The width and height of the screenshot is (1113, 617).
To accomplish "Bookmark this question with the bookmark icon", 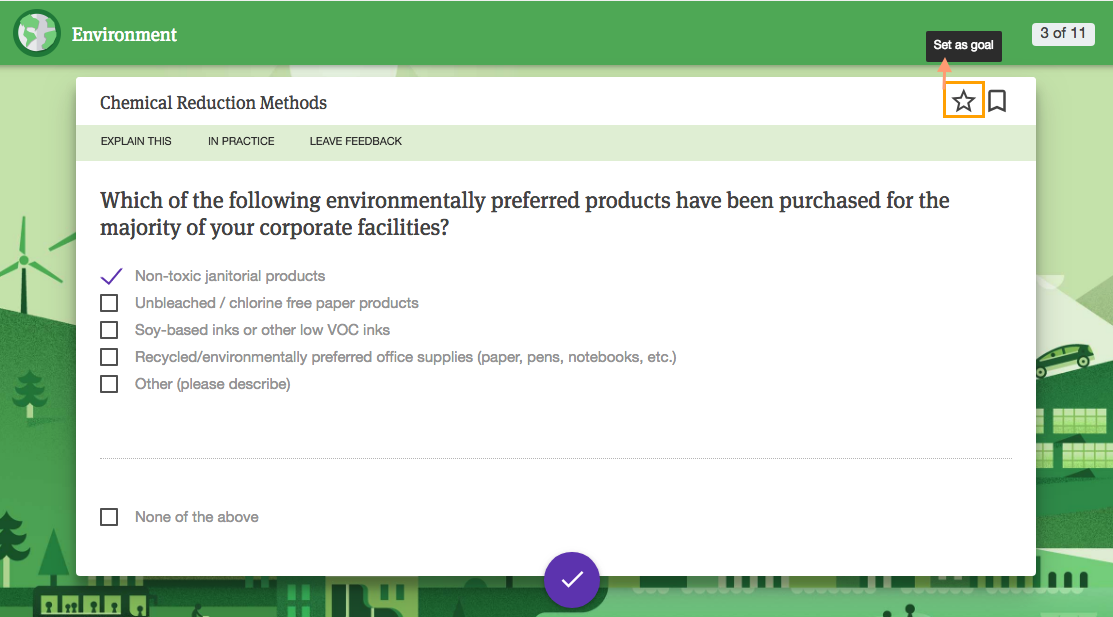I will [997, 101].
